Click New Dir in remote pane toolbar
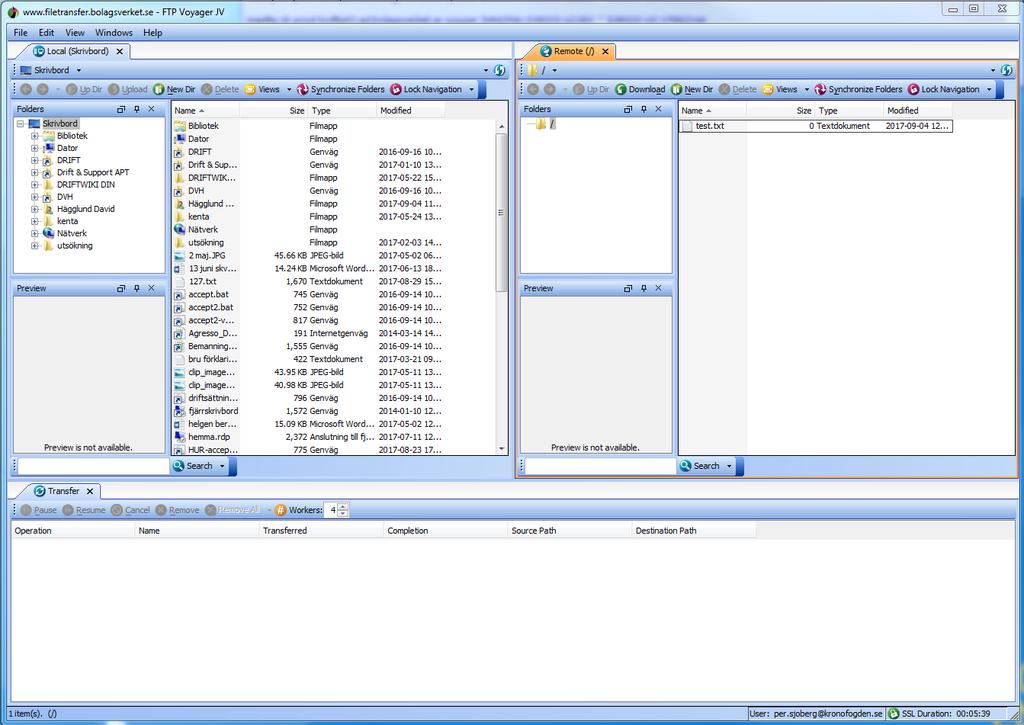 click(x=692, y=89)
